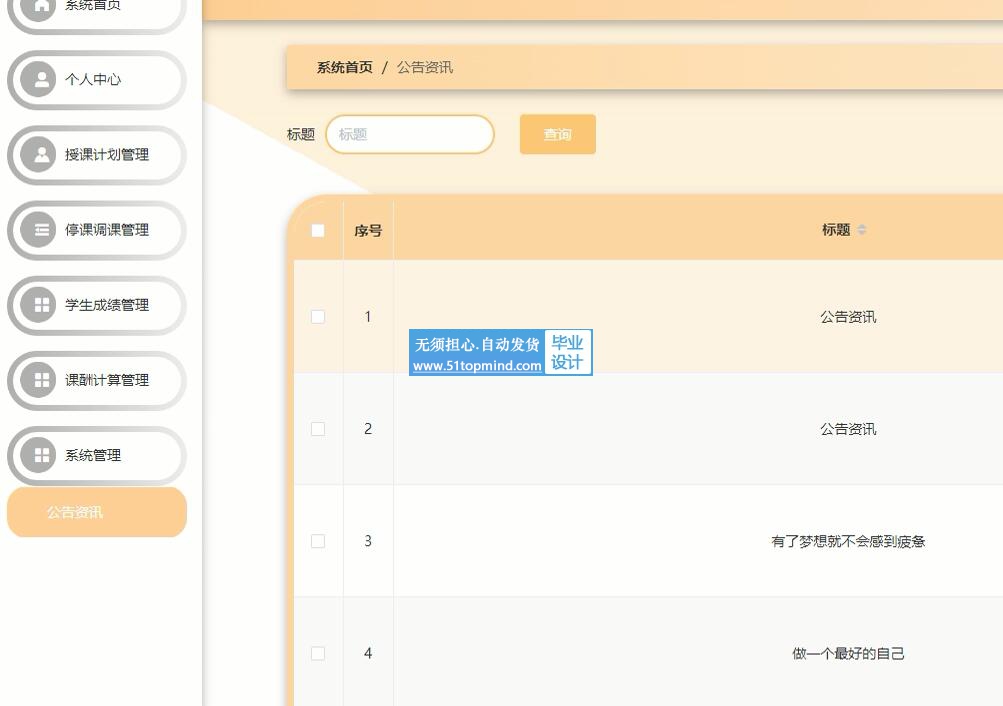Click the home icon beside 系统首页
This screenshot has height=706, width=1003.
42,6
